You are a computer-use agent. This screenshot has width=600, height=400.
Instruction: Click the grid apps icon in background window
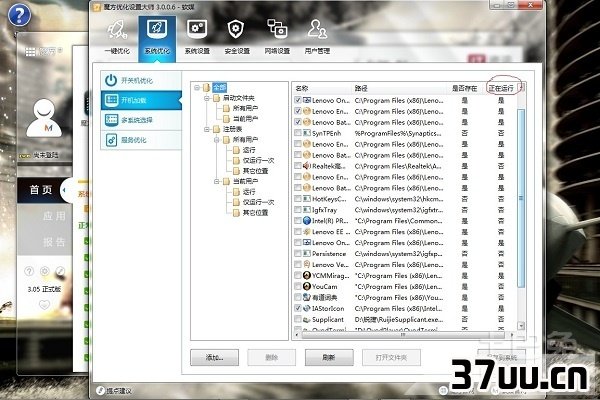click(x=30, y=51)
